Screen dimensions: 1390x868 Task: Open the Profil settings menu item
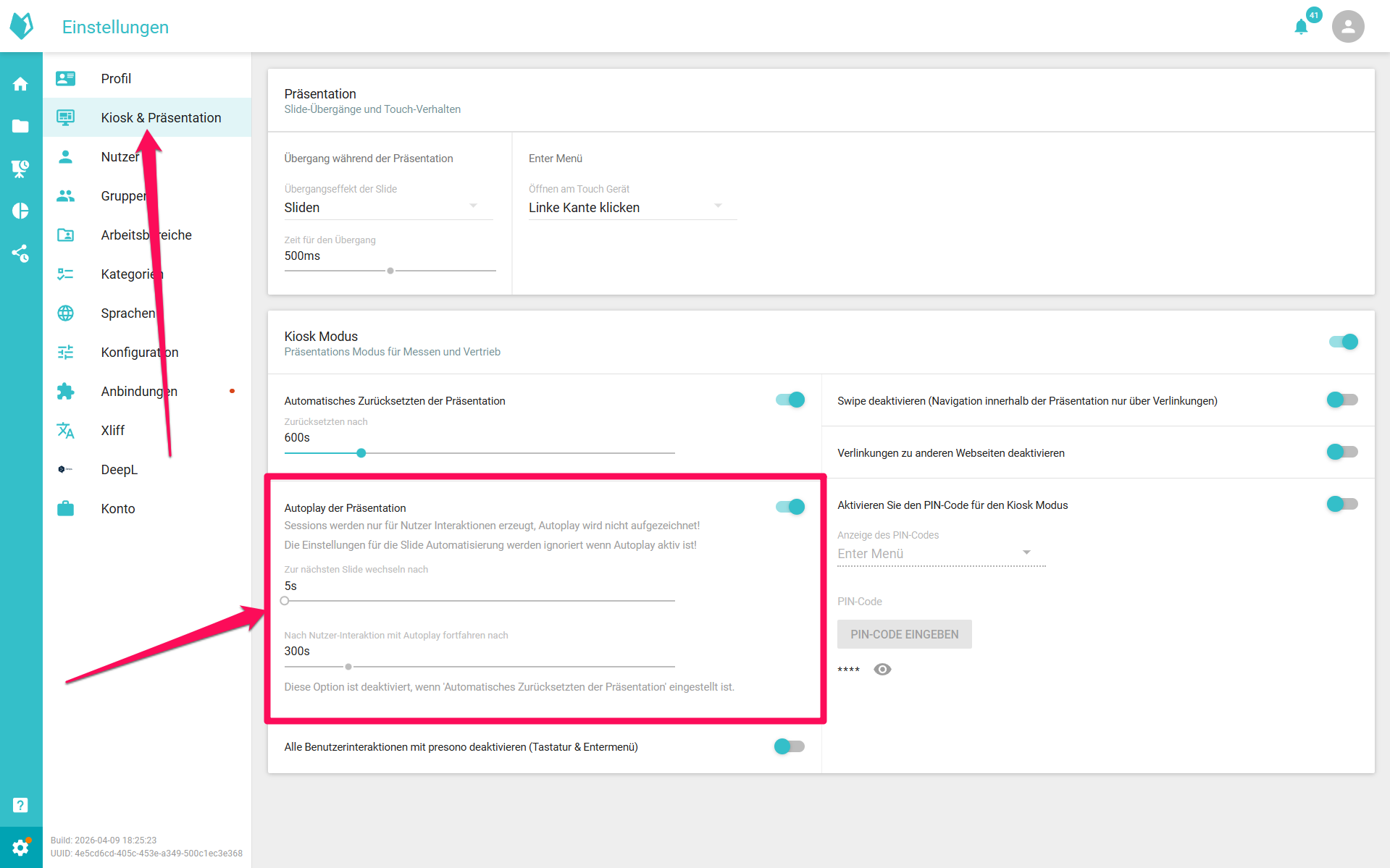tap(116, 78)
